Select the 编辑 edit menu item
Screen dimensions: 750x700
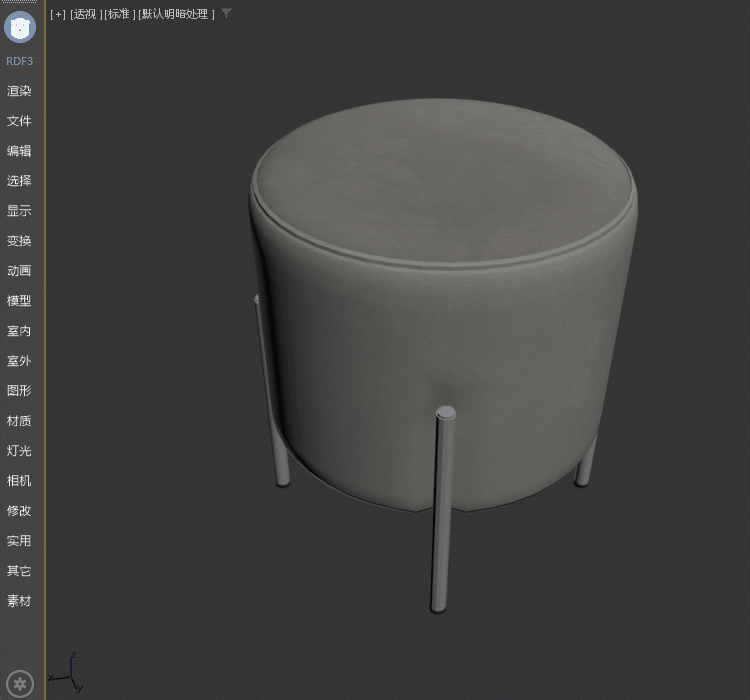tap(20, 151)
